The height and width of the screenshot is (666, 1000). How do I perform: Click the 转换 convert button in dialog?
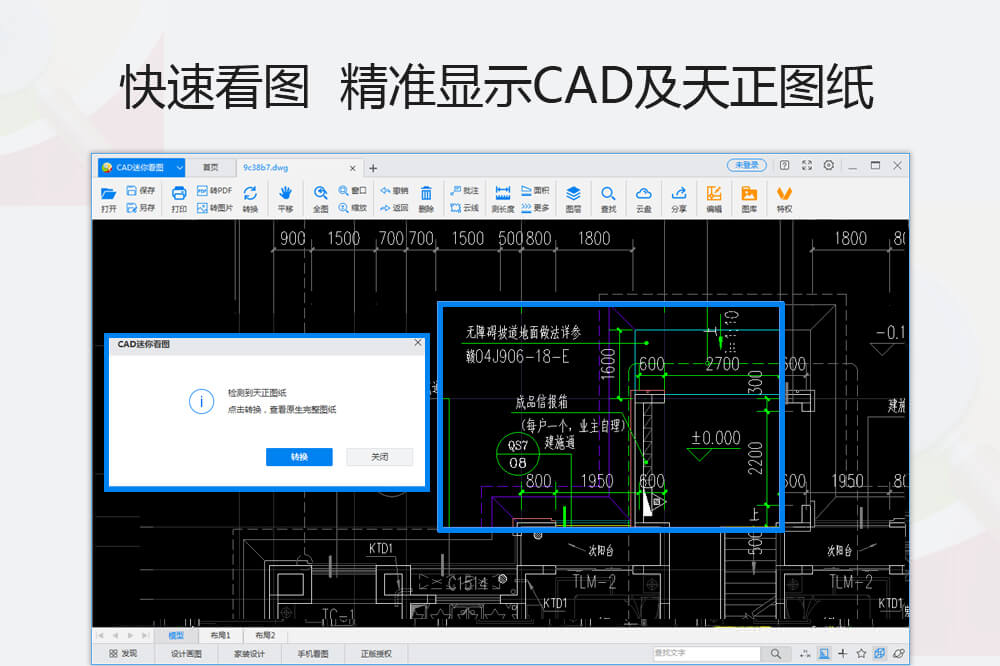tap(297, 456)
